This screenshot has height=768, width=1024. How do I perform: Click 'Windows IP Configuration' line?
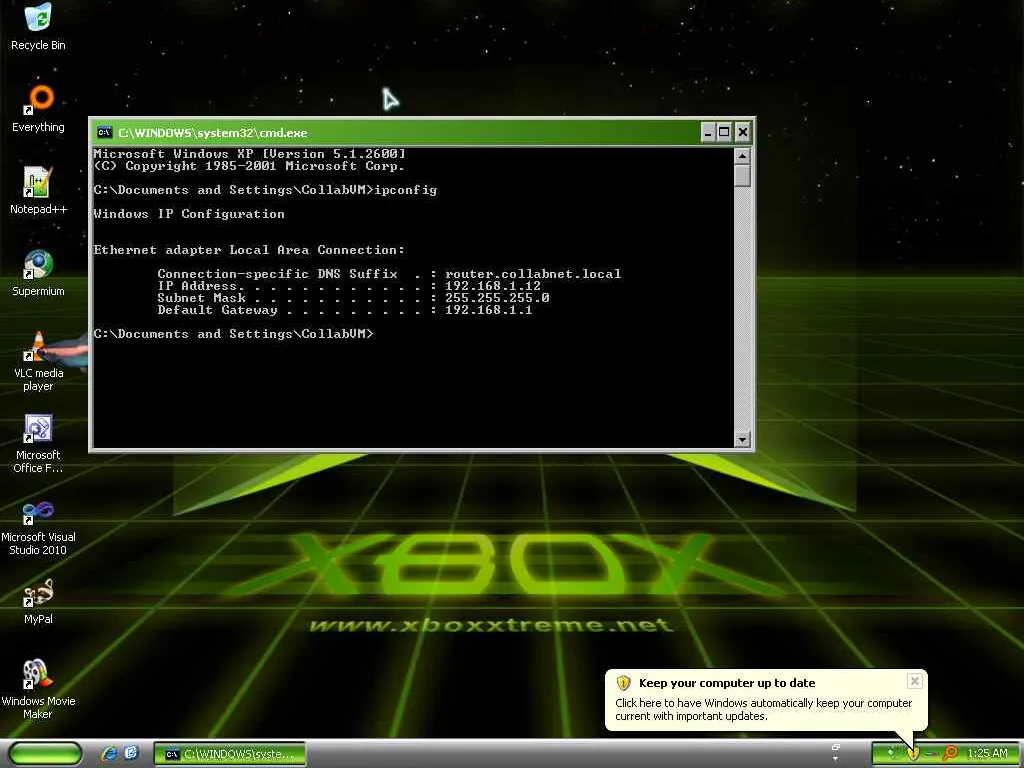click(x=189, y=214)
